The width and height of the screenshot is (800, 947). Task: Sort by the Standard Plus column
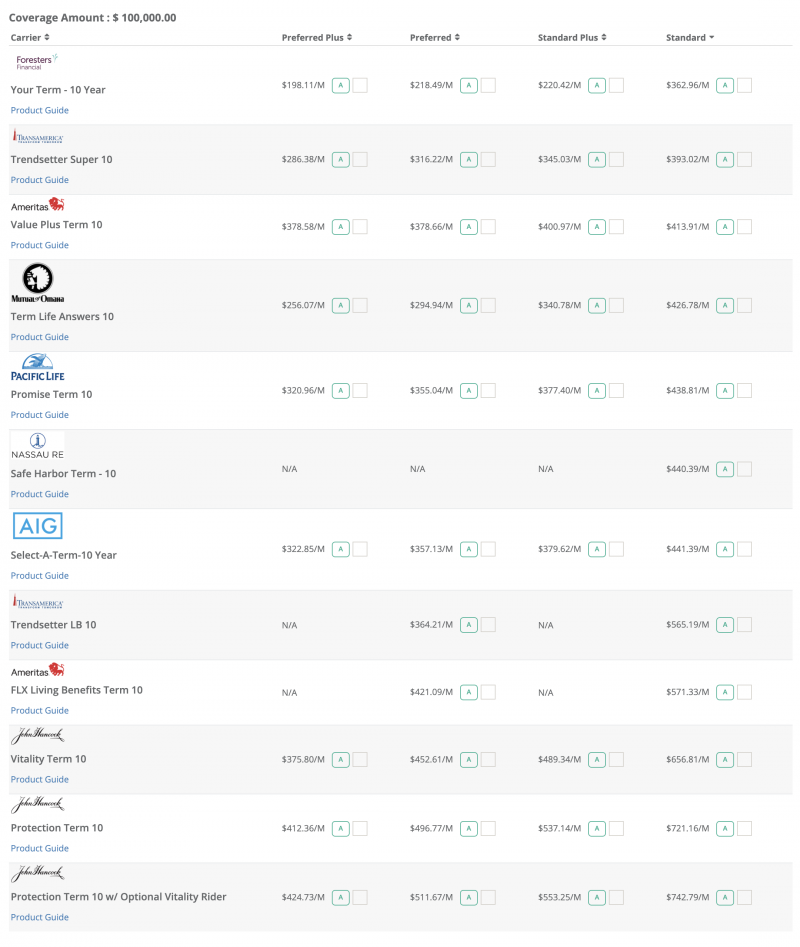coord(572,37)
